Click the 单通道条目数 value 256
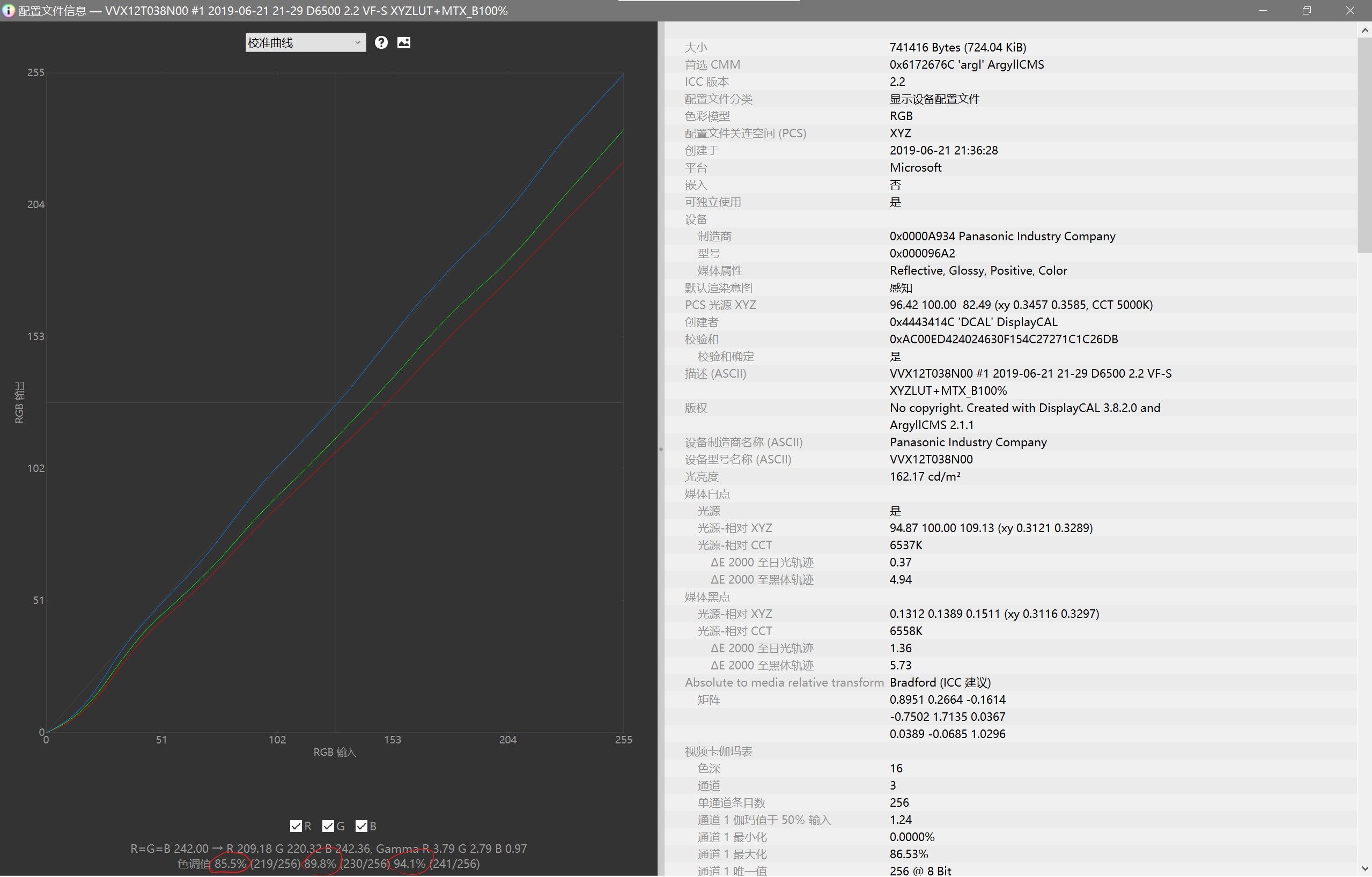 tap(899, 803)
